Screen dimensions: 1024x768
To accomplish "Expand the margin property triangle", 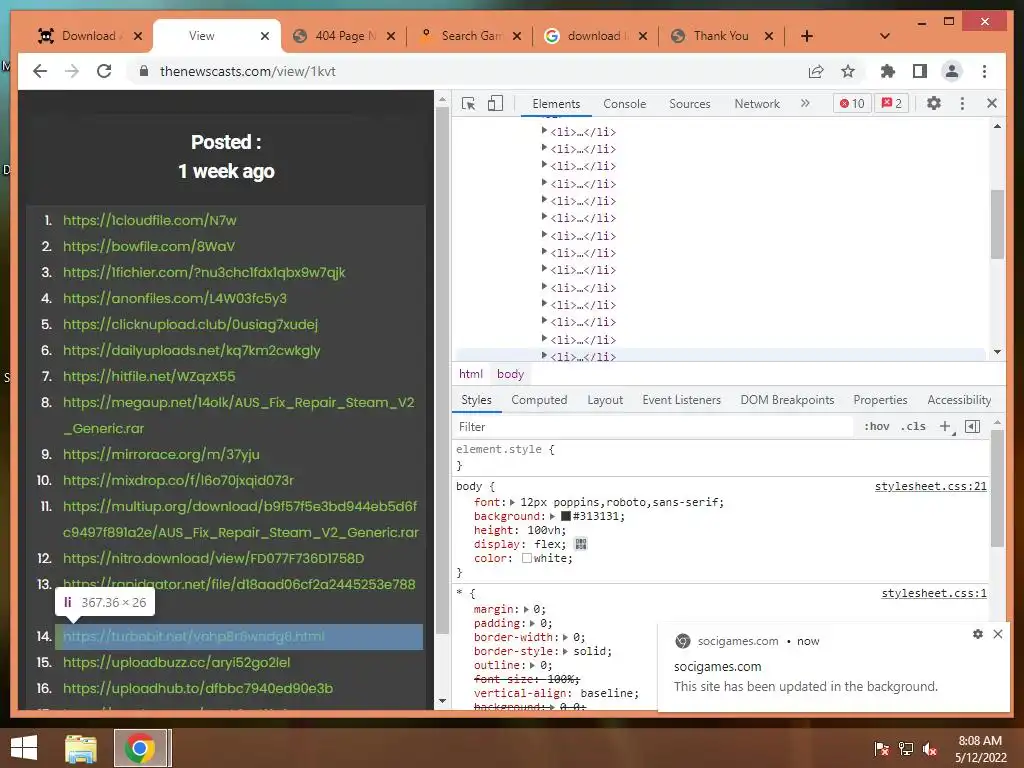I will (x=526, y=609).
